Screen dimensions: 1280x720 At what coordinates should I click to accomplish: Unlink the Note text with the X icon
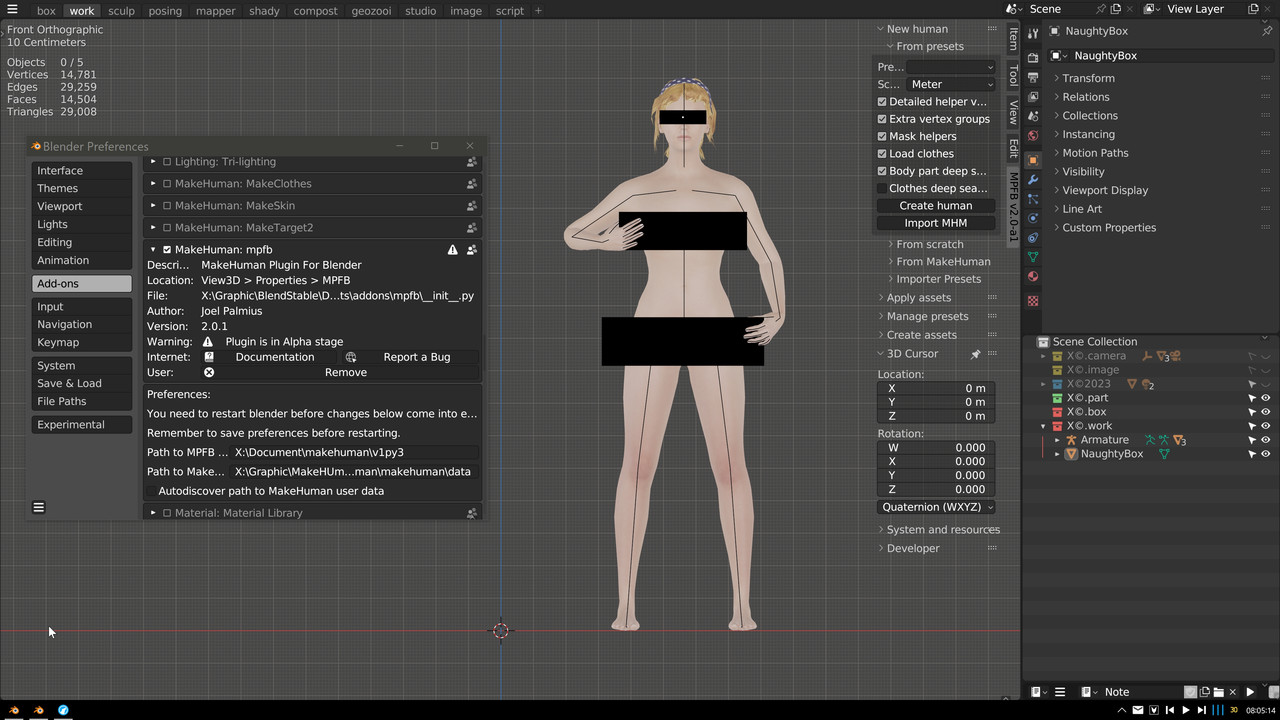click(1233, 692)
